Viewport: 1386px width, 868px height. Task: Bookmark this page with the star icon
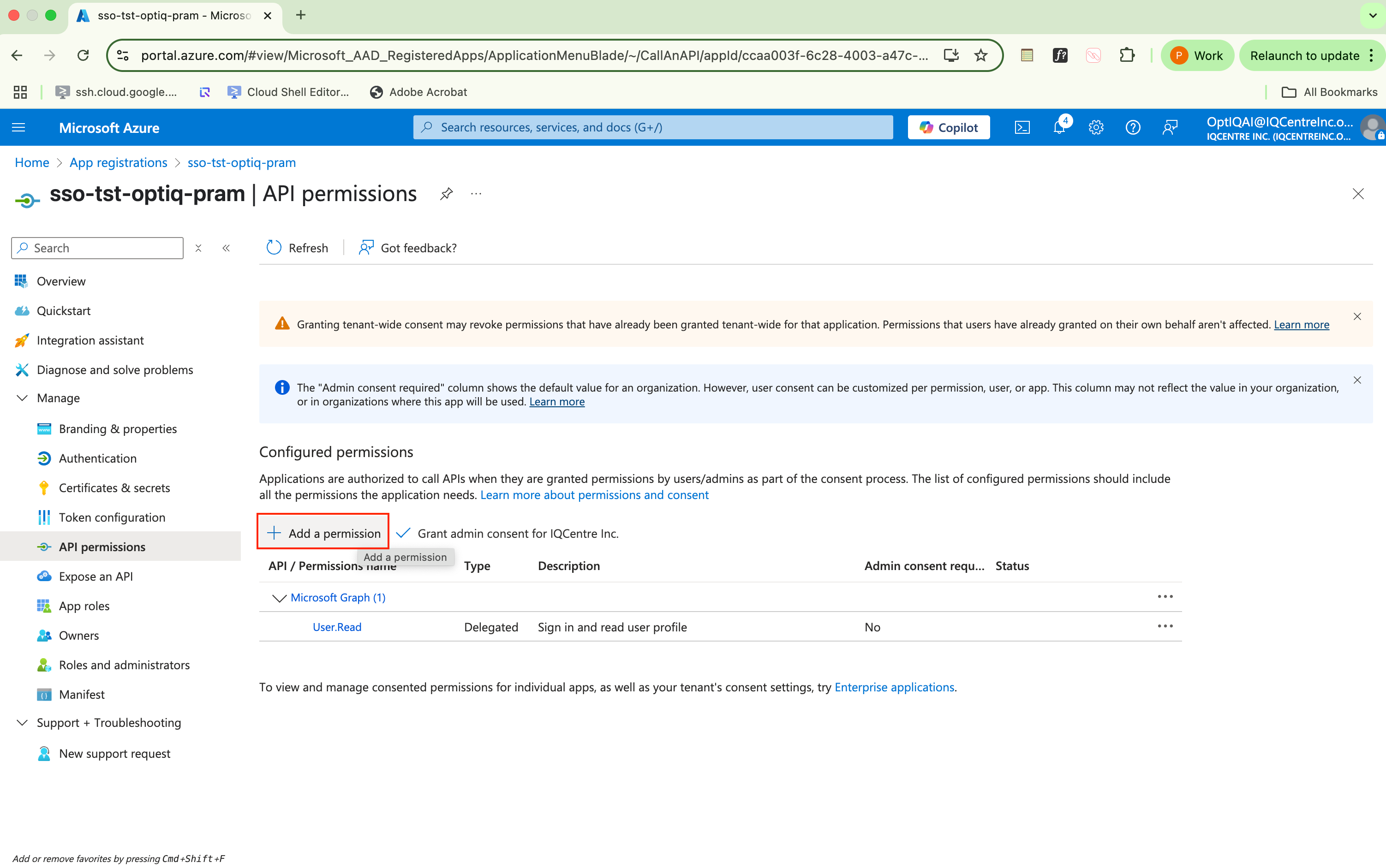coord(980,55)
